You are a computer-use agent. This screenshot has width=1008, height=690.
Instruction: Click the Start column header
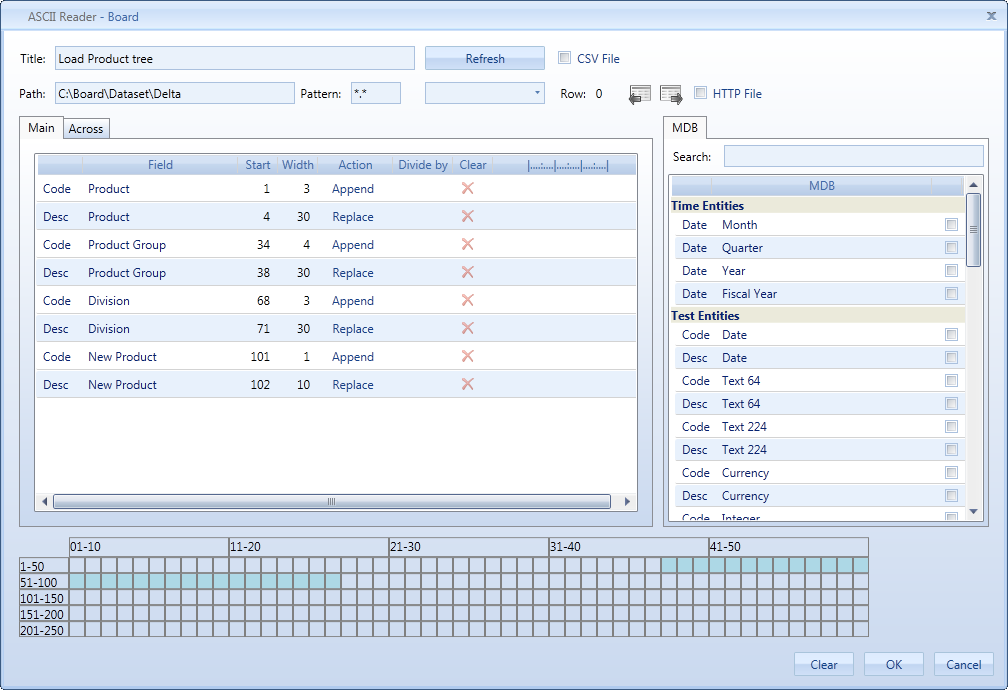[x=258, y=165]
